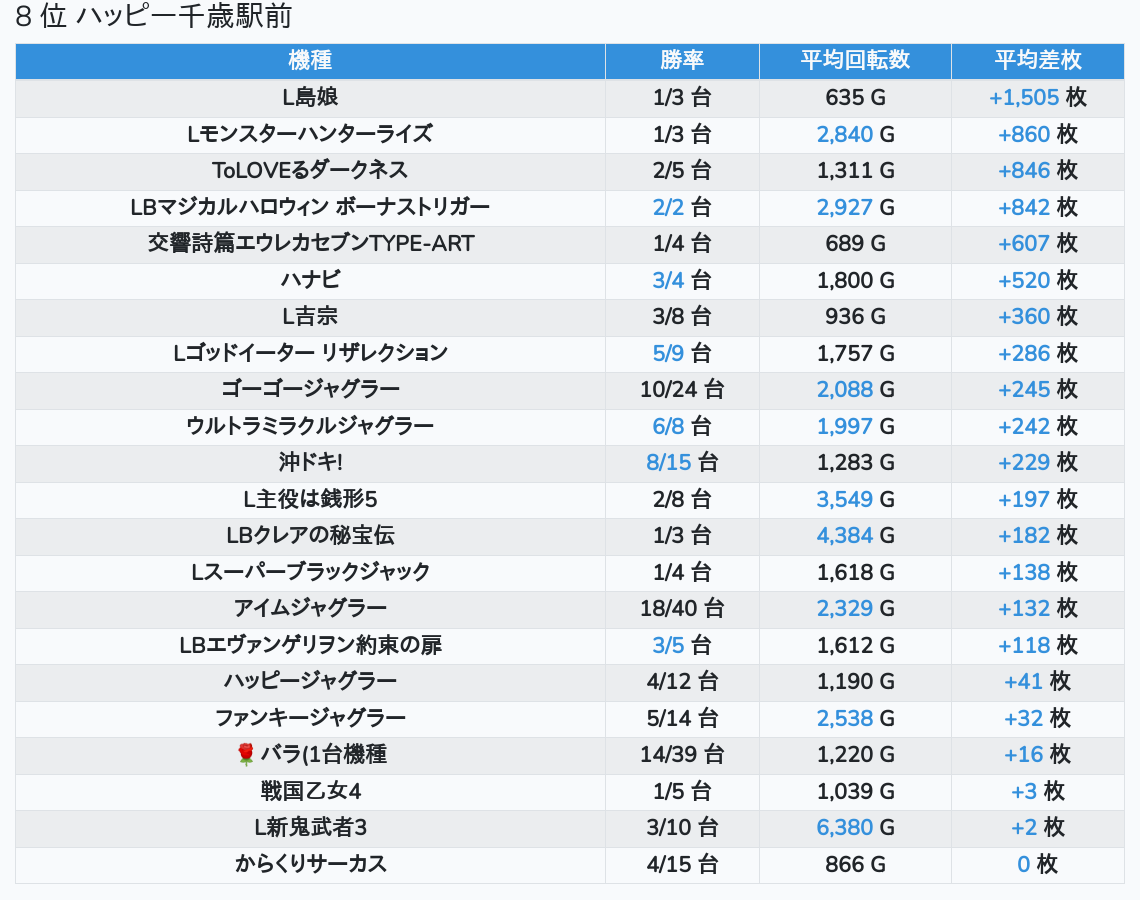Click 交響詩篇エウレカセブンTYPE-ART machine name
The width and height of the screenshot is (1140, 900).
click(x=310, y=244)
